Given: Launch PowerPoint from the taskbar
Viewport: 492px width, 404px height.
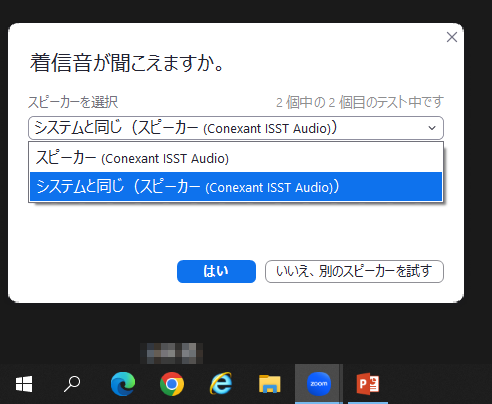Looking at the screenshot, I should 368,384.
